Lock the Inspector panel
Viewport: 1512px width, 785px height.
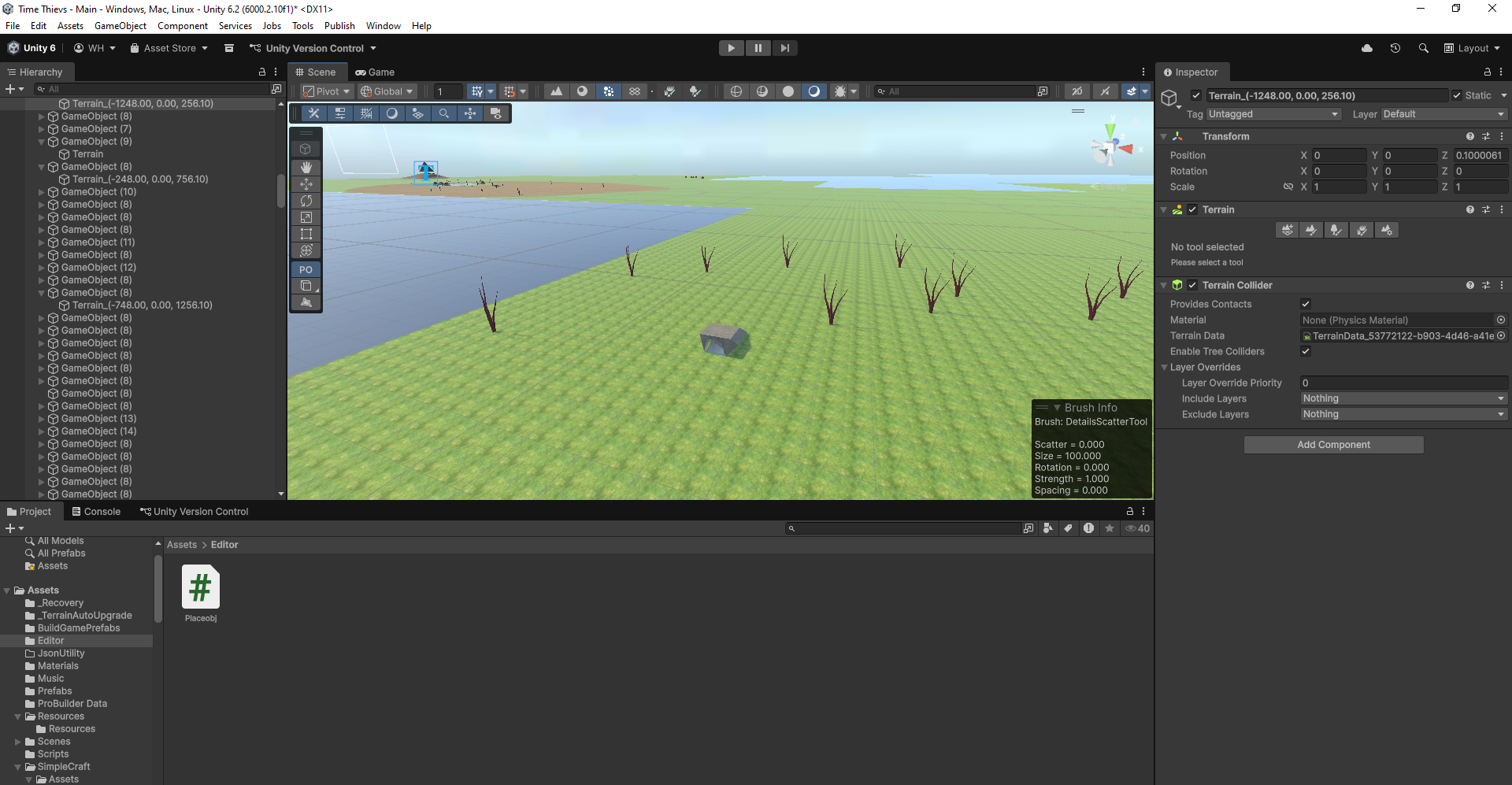(1488, 72)
